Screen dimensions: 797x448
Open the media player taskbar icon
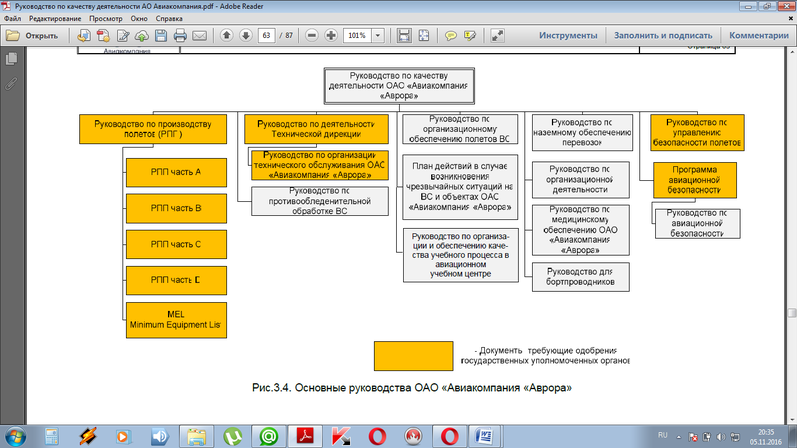pos(123,436)
